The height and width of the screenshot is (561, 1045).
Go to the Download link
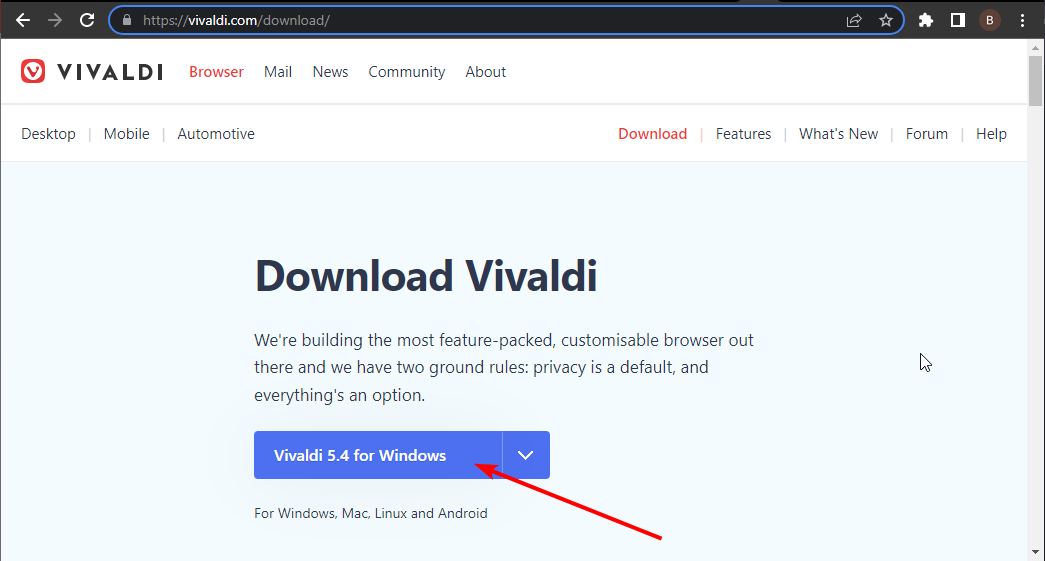tap(652, 134)
